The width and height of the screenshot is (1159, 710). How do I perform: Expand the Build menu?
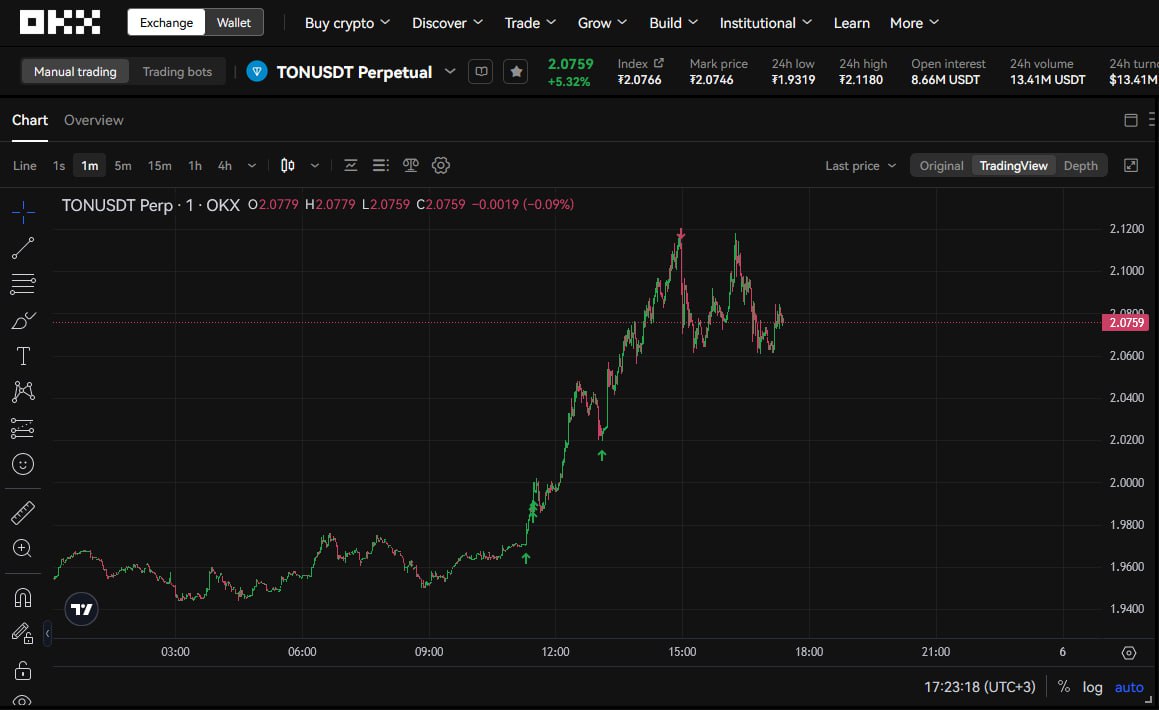pyautogui.click(x=673, y=23)
